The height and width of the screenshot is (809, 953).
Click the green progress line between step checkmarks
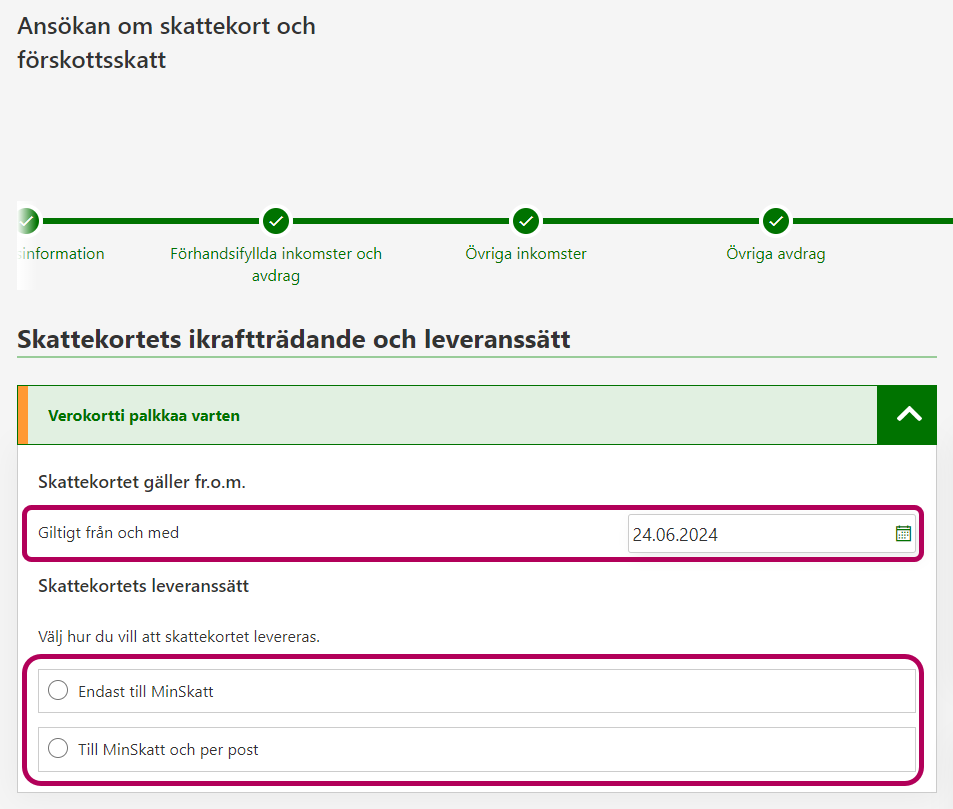(x=400, y=220)
